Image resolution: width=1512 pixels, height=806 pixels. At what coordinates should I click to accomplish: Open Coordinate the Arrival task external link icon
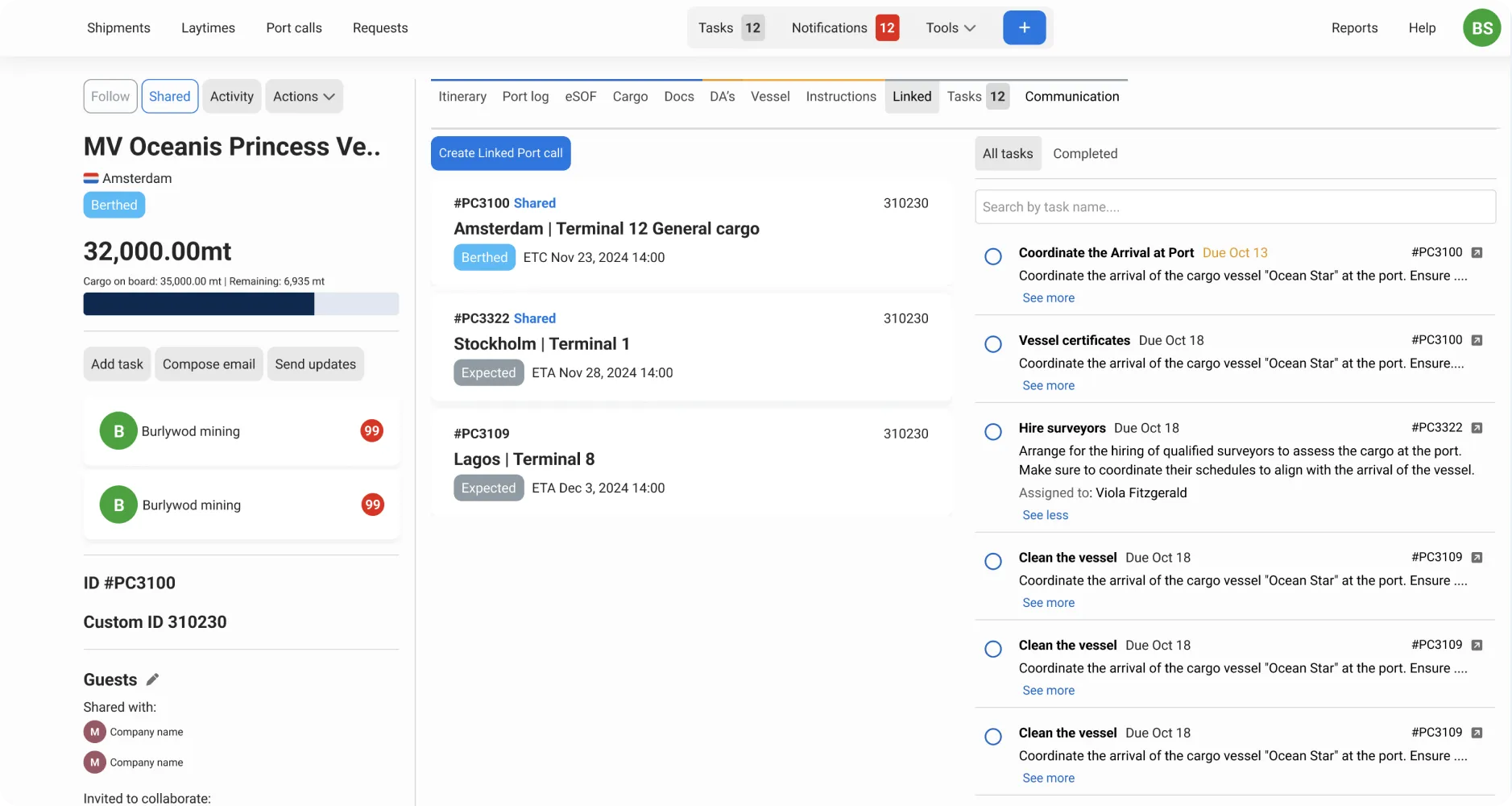coord(1477,252)
